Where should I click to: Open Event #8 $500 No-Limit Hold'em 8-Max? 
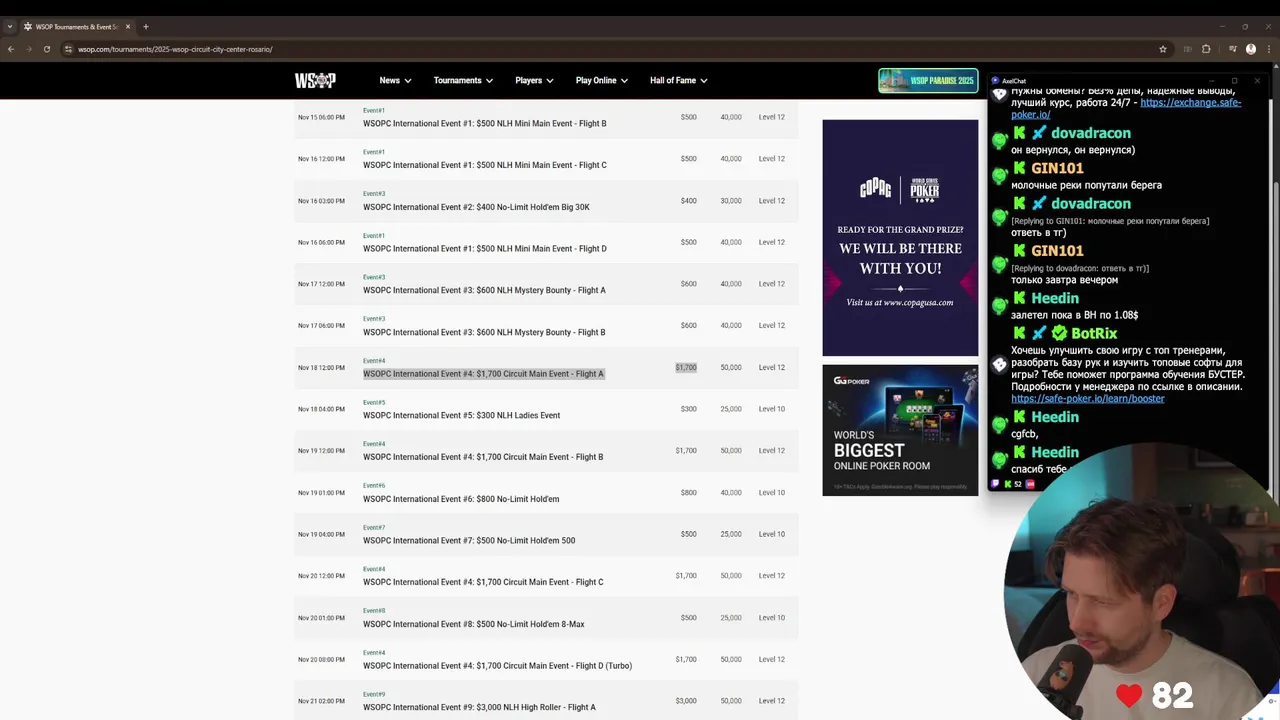point(473,624)
